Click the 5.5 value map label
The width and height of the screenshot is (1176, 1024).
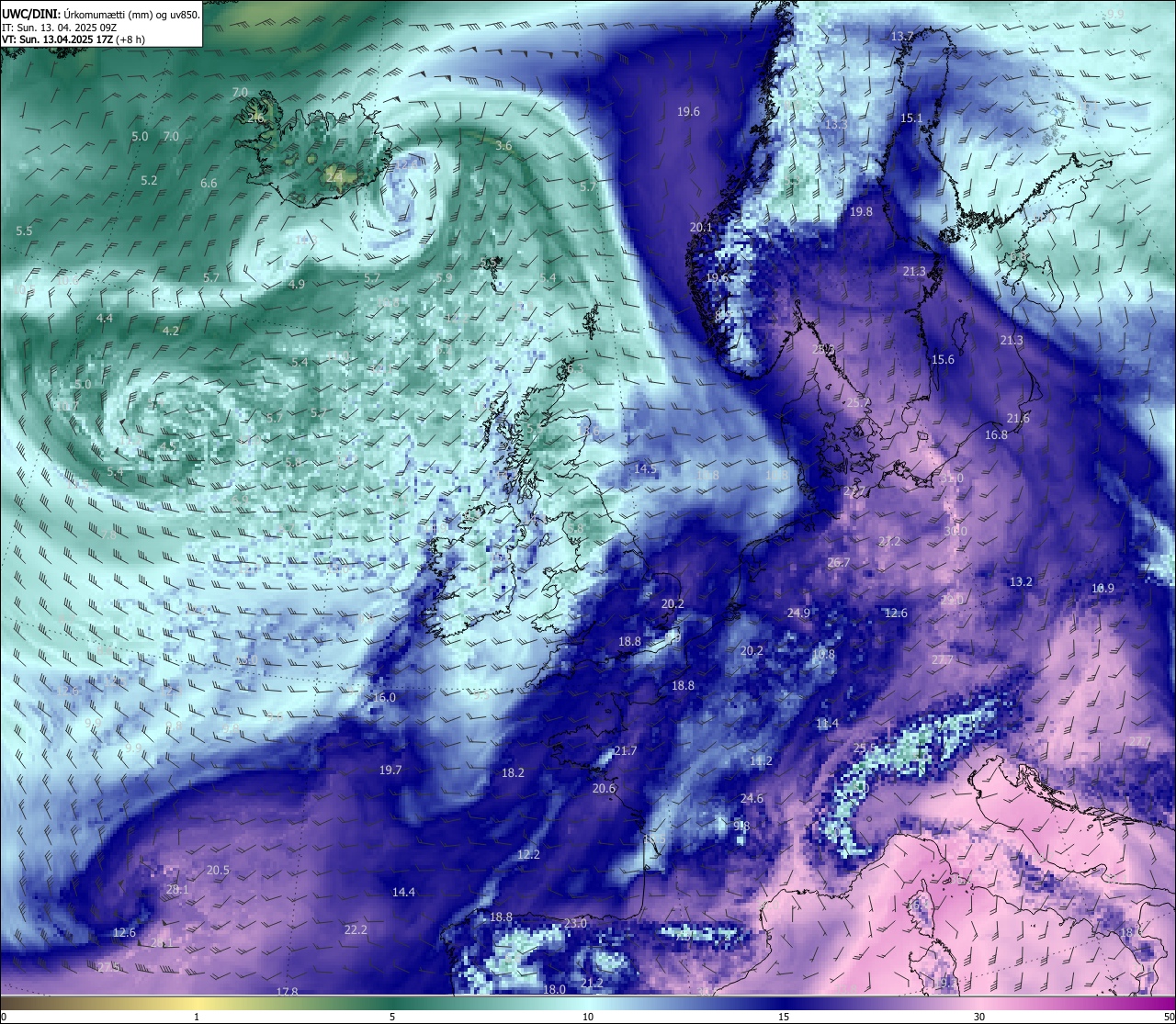click(x=24, y=231)
